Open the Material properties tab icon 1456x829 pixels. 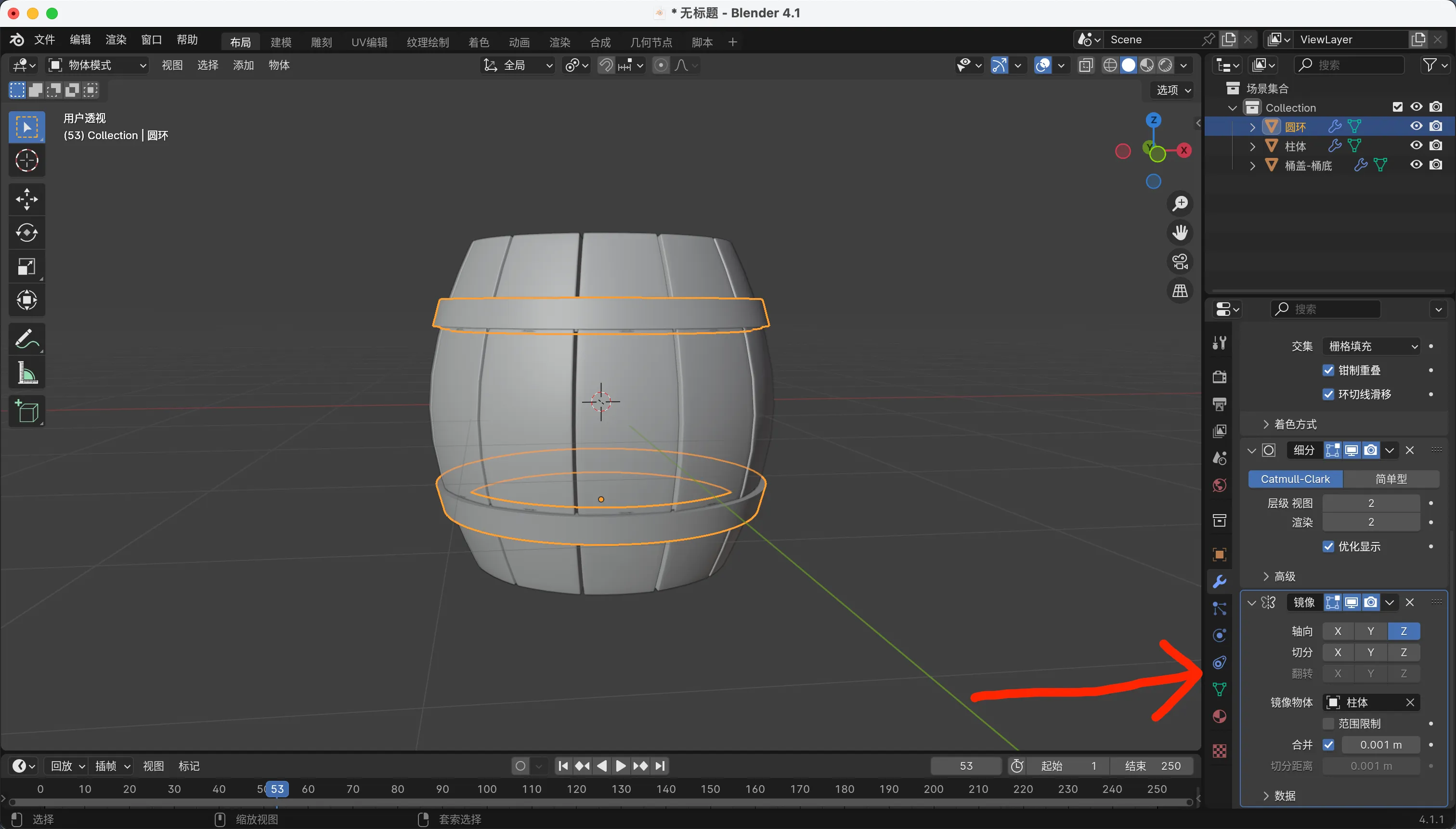1219,716
